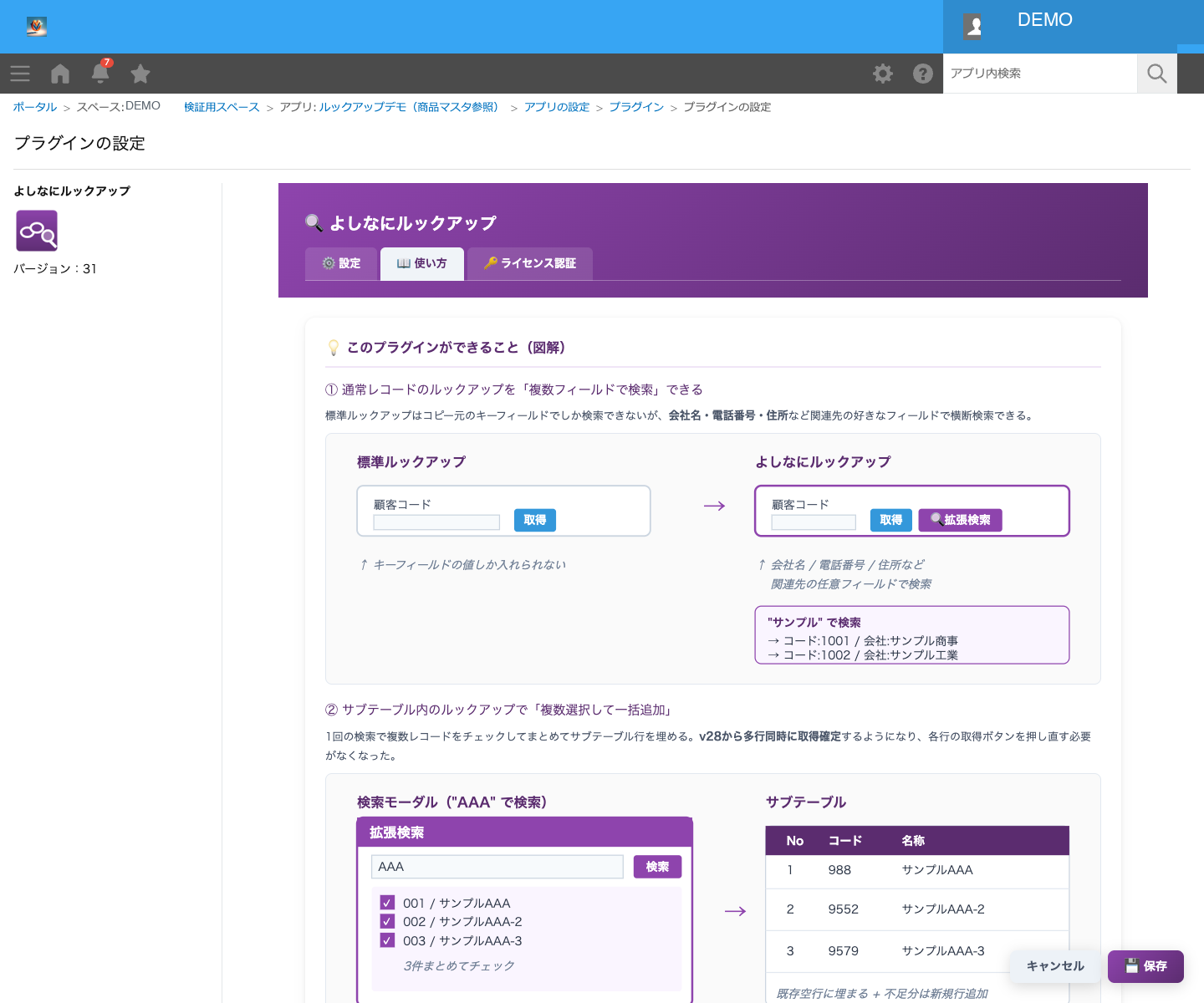Click the よしなにルックアップ plugin icon
Image resolution: width=1204 pixels, height=1003 pixels.
pyautogui.click(x=37, y=231)
